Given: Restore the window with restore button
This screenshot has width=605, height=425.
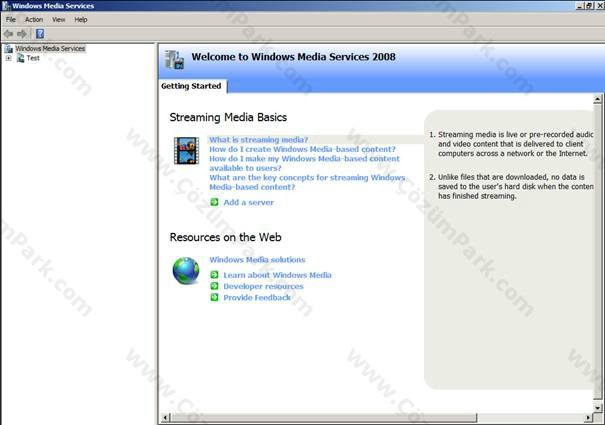Looking at the screenshot, I should pyautogui.click(x=589, y=5).
